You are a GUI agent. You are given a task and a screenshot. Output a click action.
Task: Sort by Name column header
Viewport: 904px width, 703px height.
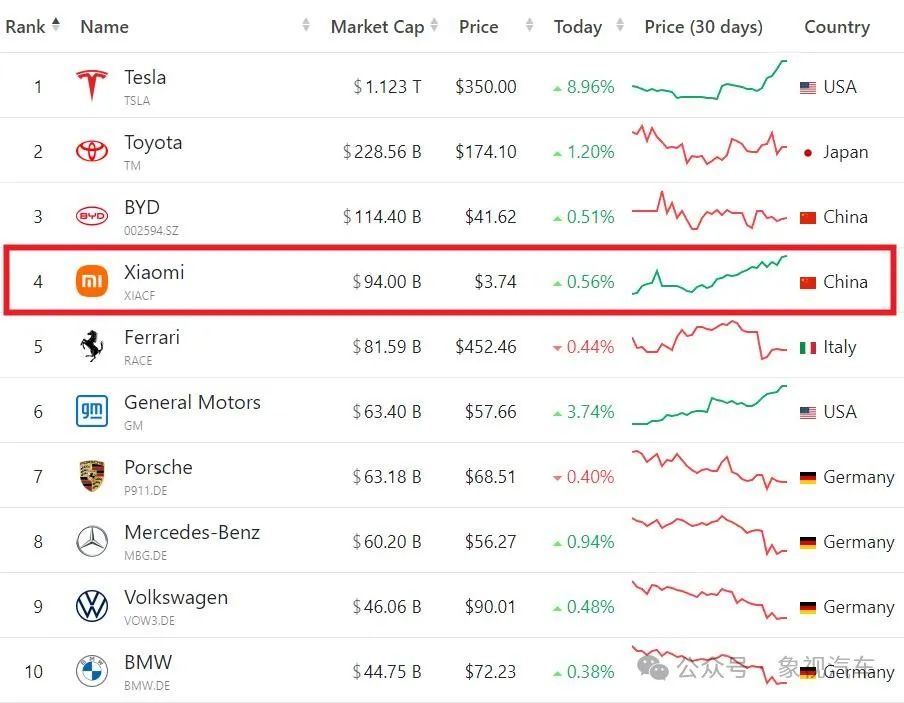(105, 27)
